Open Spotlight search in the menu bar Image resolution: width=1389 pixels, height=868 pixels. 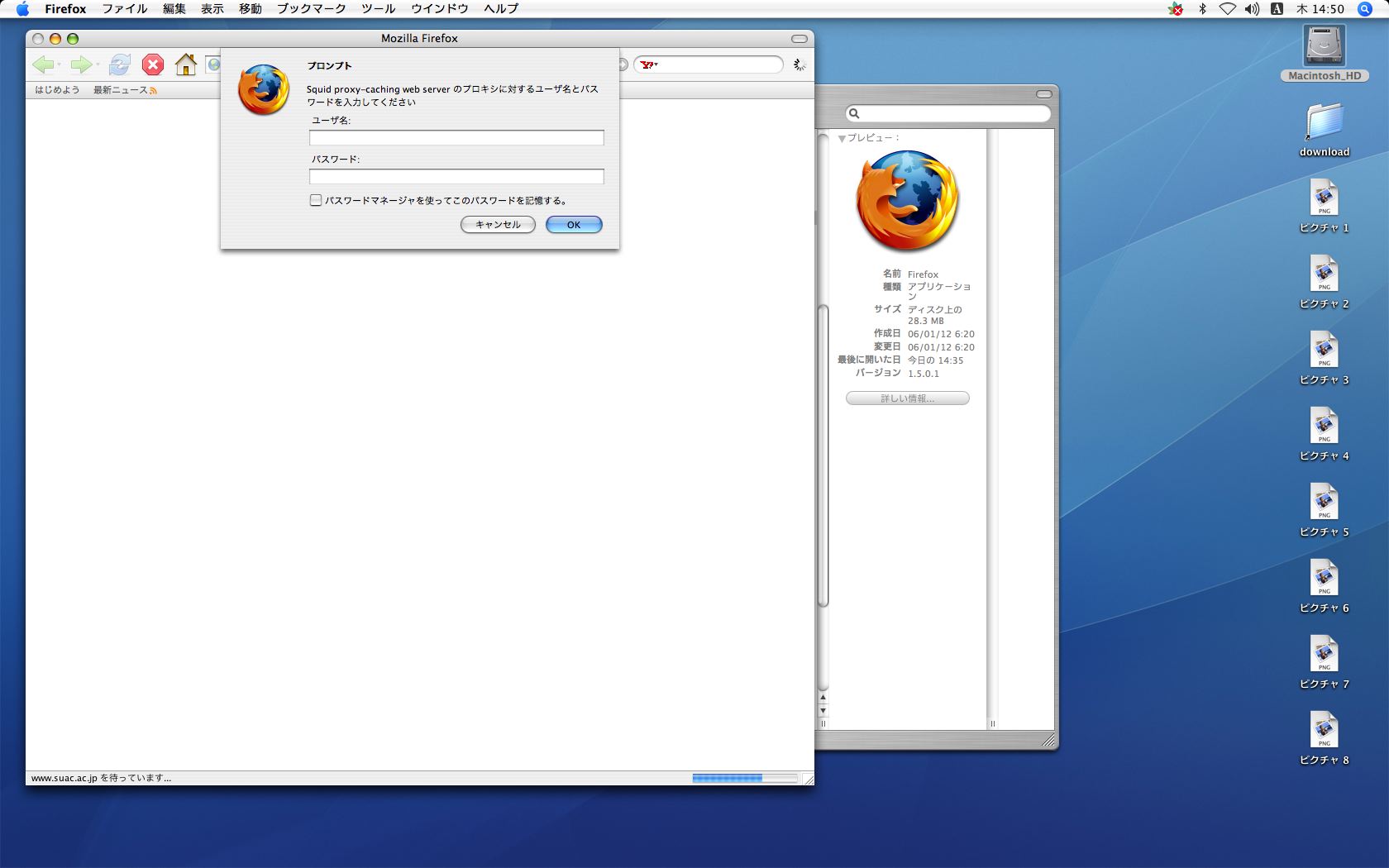coord(1365,9)
